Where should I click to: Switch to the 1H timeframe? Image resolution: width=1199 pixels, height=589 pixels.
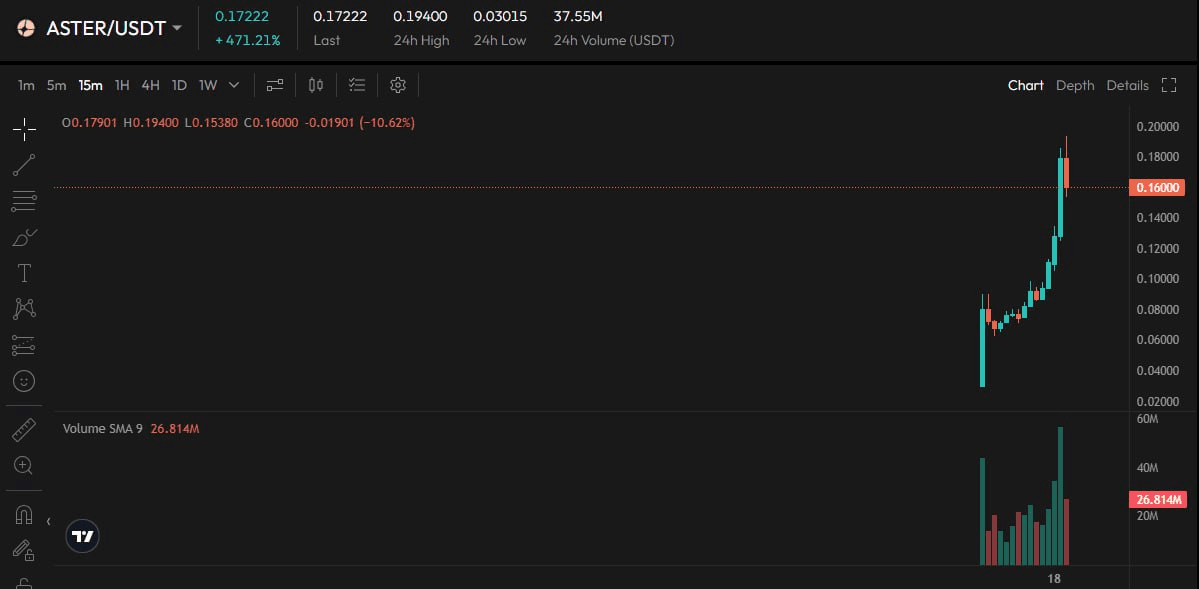122,85
